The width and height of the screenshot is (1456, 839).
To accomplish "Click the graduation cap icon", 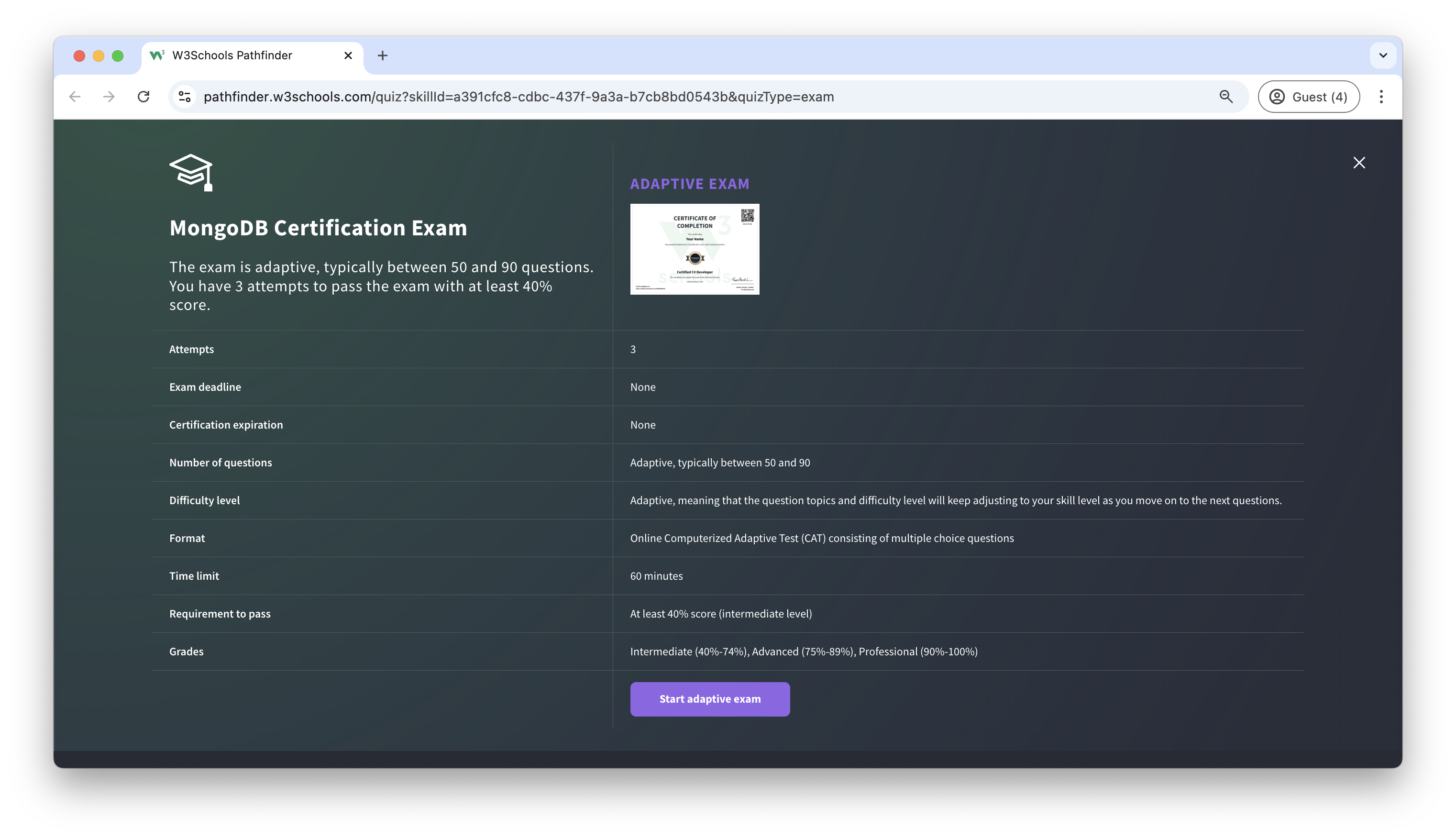I will (x=191, y=172).
